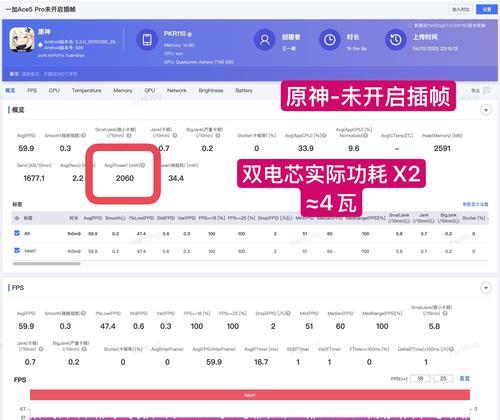Click the SmallJank value 5.8 in FPS section
500x420 pixels.
434,326
